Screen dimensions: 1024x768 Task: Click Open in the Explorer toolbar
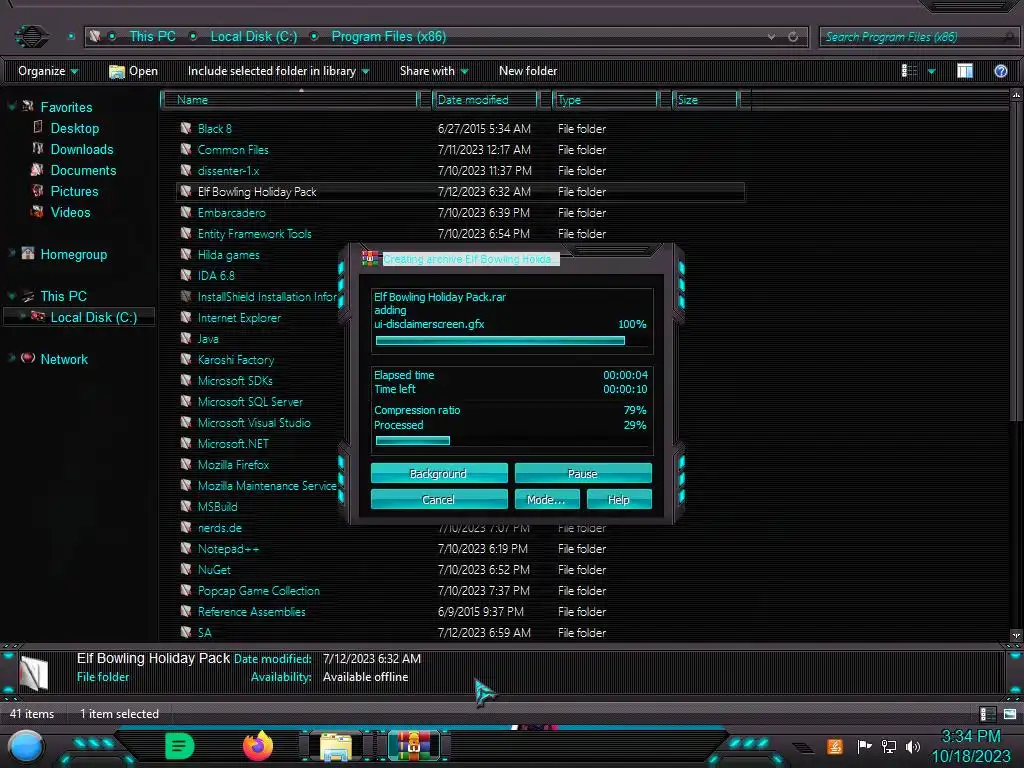[x=133, y=71]
